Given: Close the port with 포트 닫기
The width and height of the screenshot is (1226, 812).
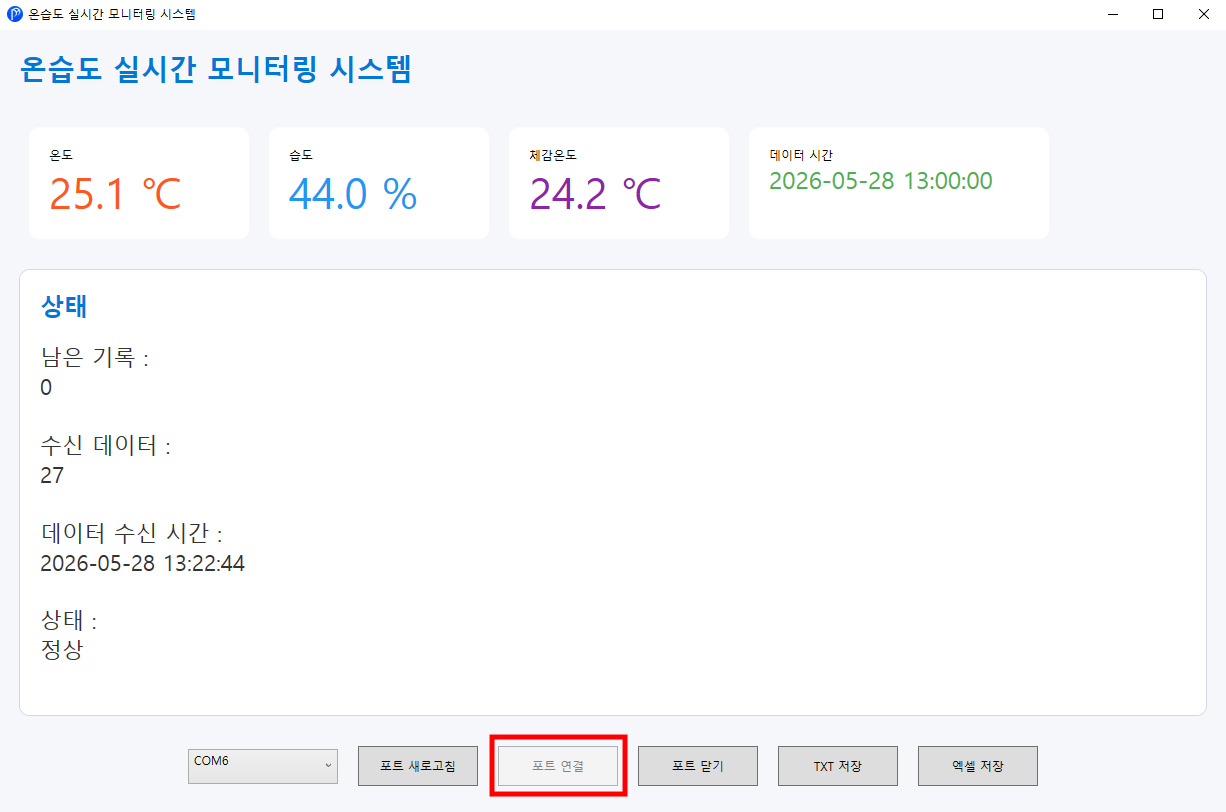Looking at the screenshot, I should [698, 766].
